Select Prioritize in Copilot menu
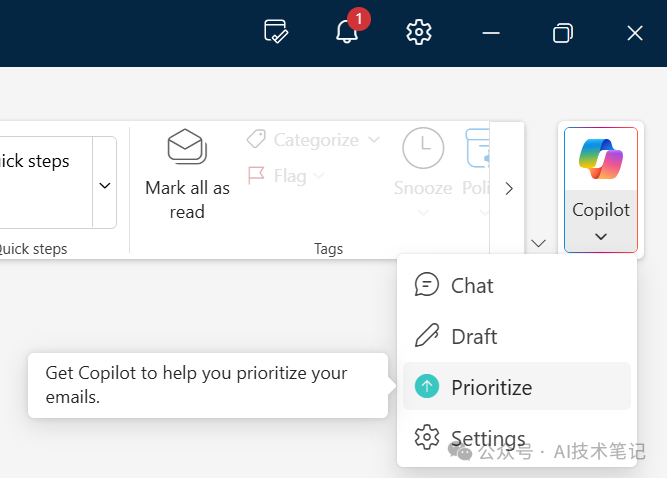 (x=516, y=387)
